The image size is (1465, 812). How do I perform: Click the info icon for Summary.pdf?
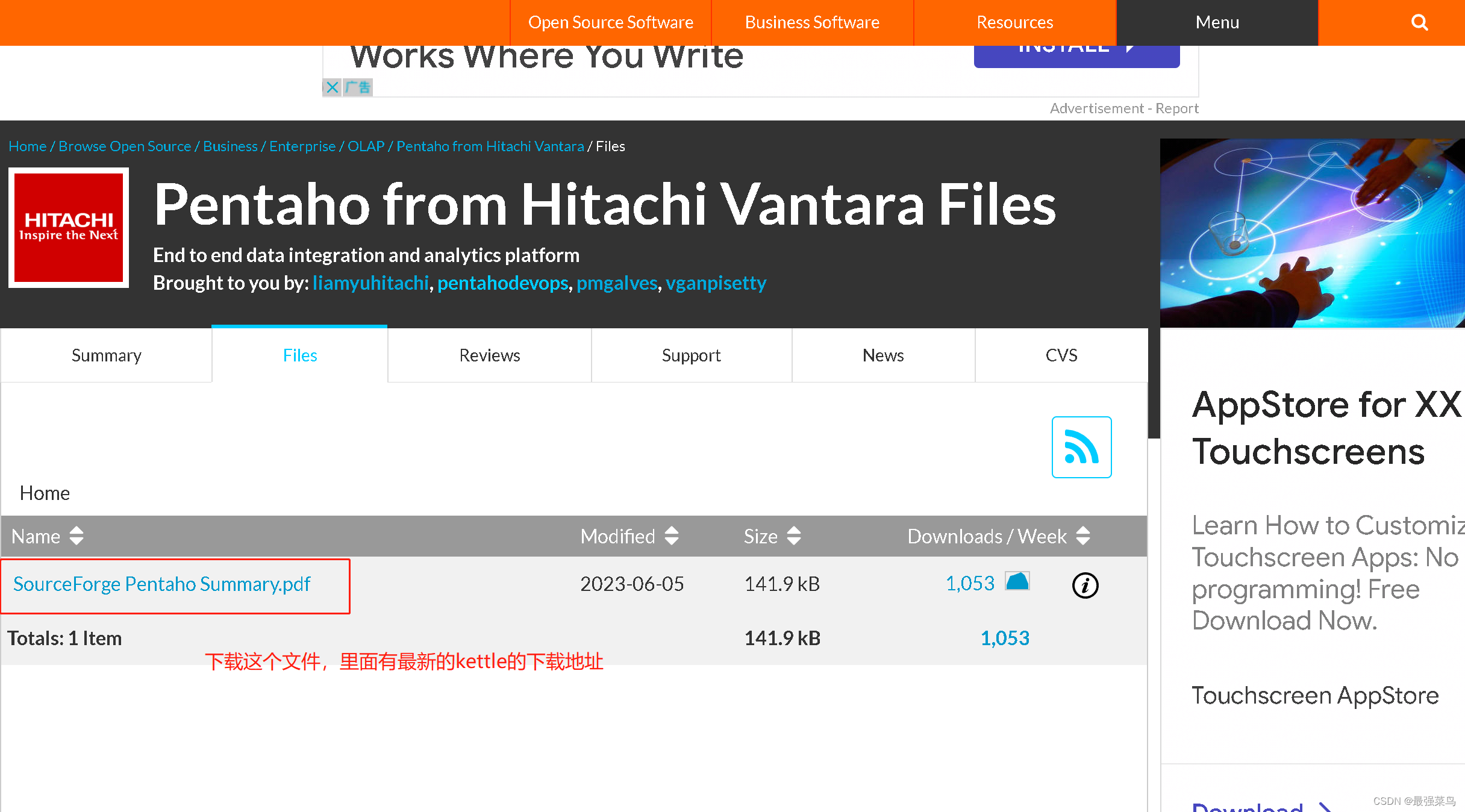pyautogui.click(x=1085, y=585)
